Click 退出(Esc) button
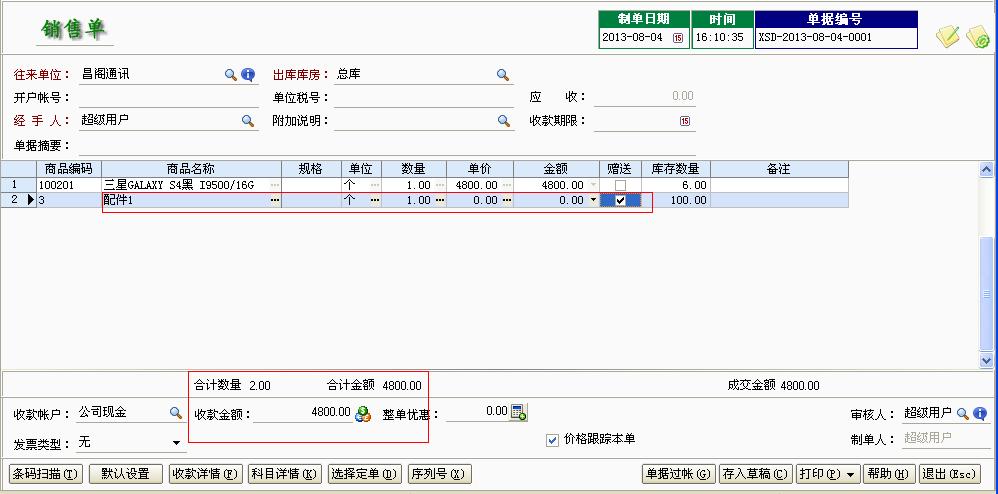The image size is (998, 494). [948, 474]
